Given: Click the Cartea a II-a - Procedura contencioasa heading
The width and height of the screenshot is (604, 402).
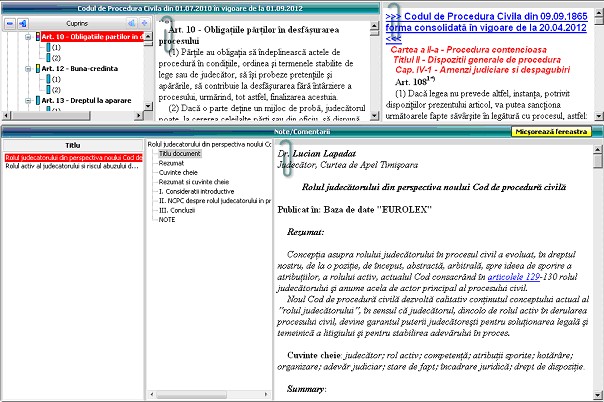Looking at the screenshot, I should pyautogui.click(x=468, y=50).
